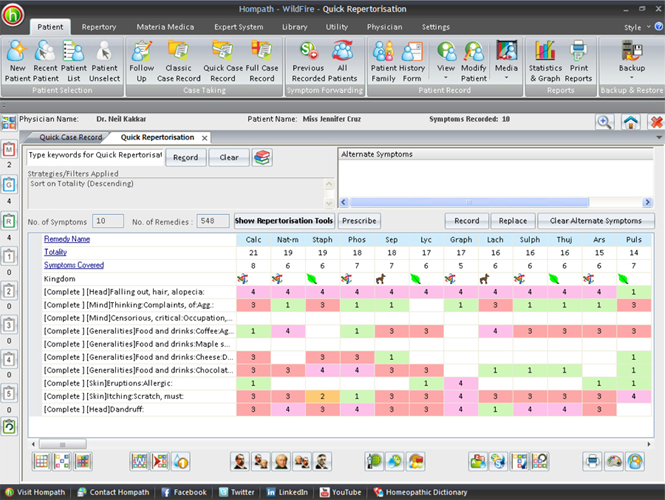The width and height of the screenshot is (665, 500).
Task: Open Homeopathic Dictionary in bottom bar
Action: click(420, 492)
